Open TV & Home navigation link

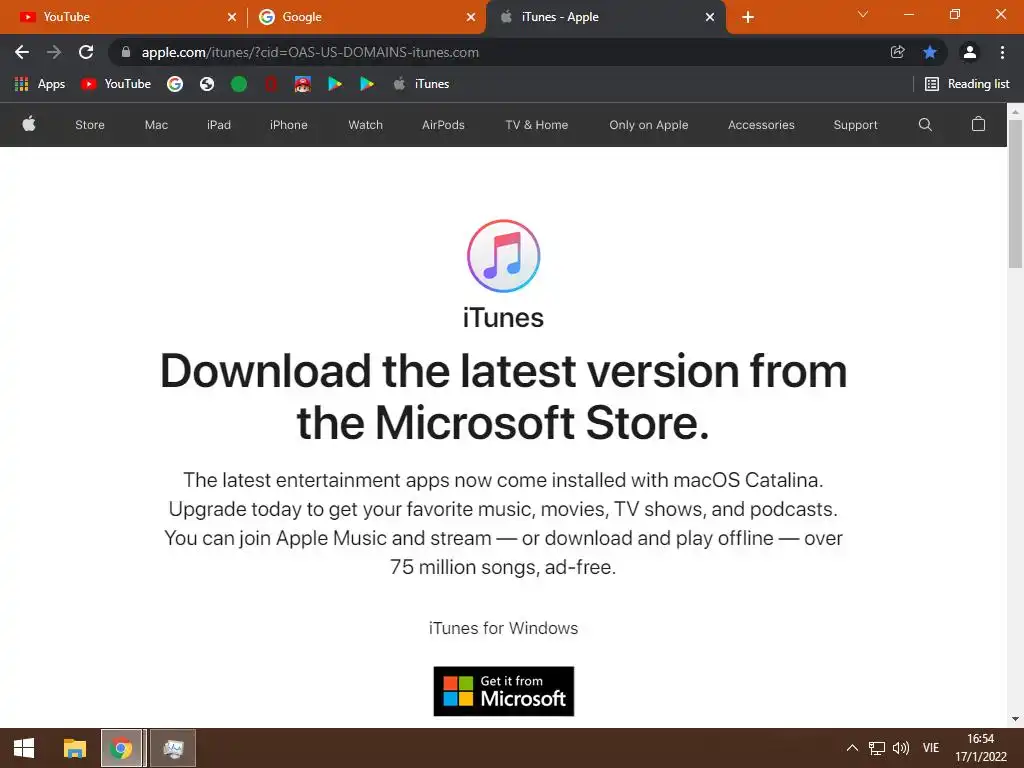(x=537, y=125)
